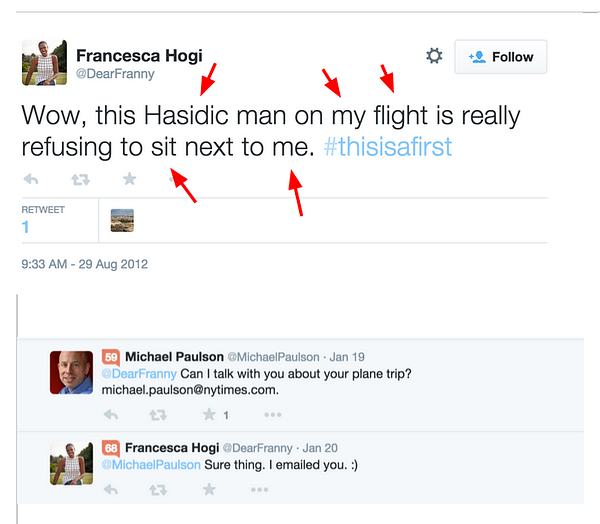The width and height of the screenshot is (600, 524).
Task: Open Francesca Hogi's profile picture at top
Action: coord(44,62)
